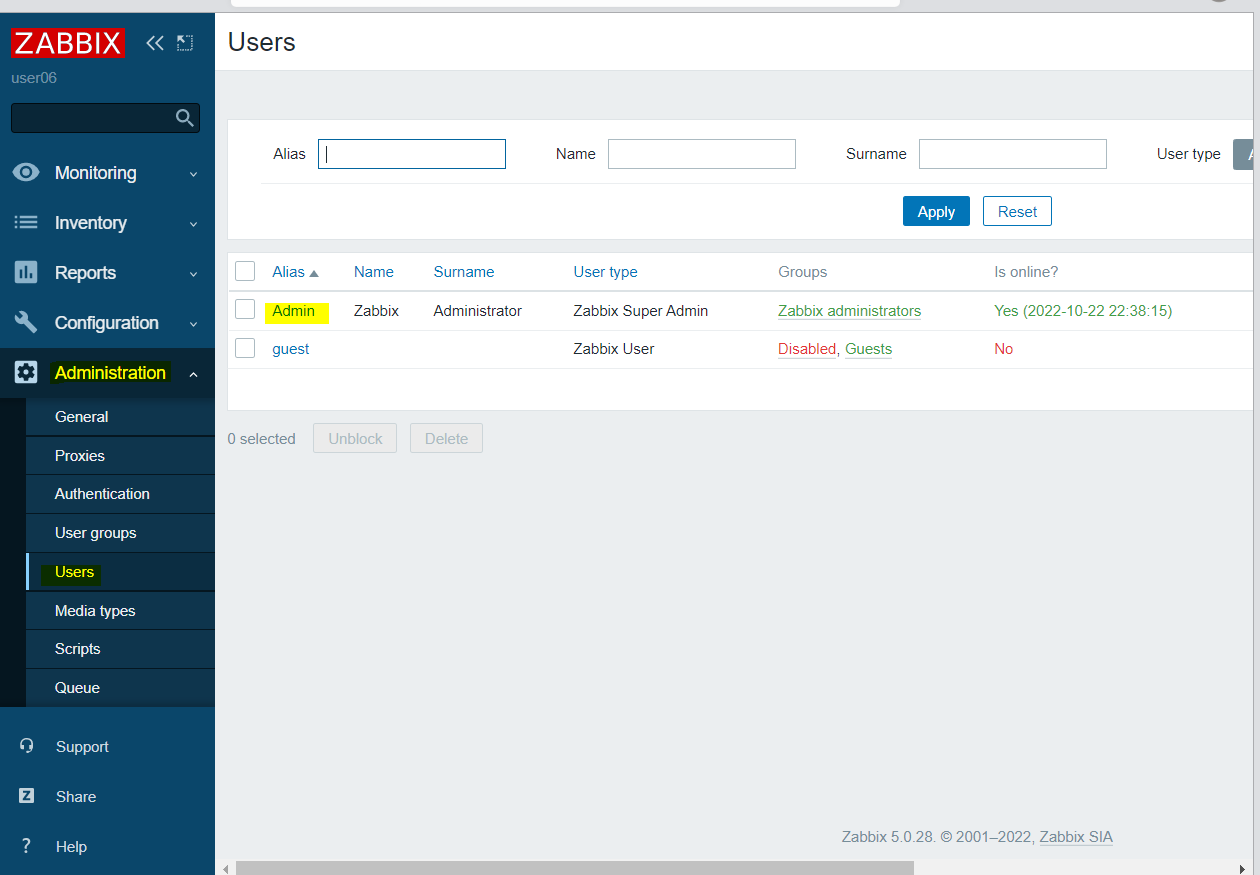
Task: Open the Administration menu label
Action: [110, 373]
